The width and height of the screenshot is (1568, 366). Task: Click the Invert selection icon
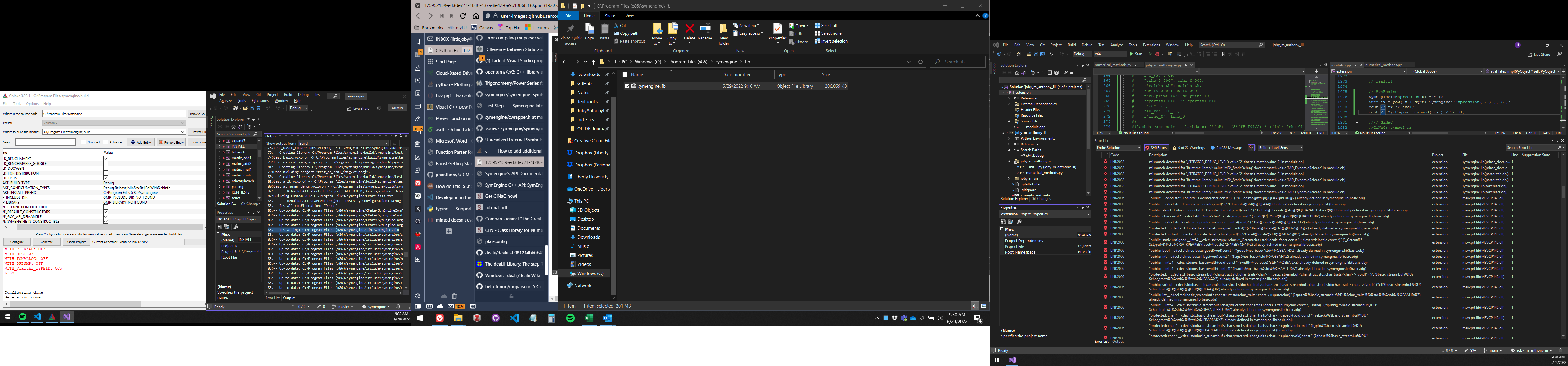pyautogui.click(x=817, y=41)
